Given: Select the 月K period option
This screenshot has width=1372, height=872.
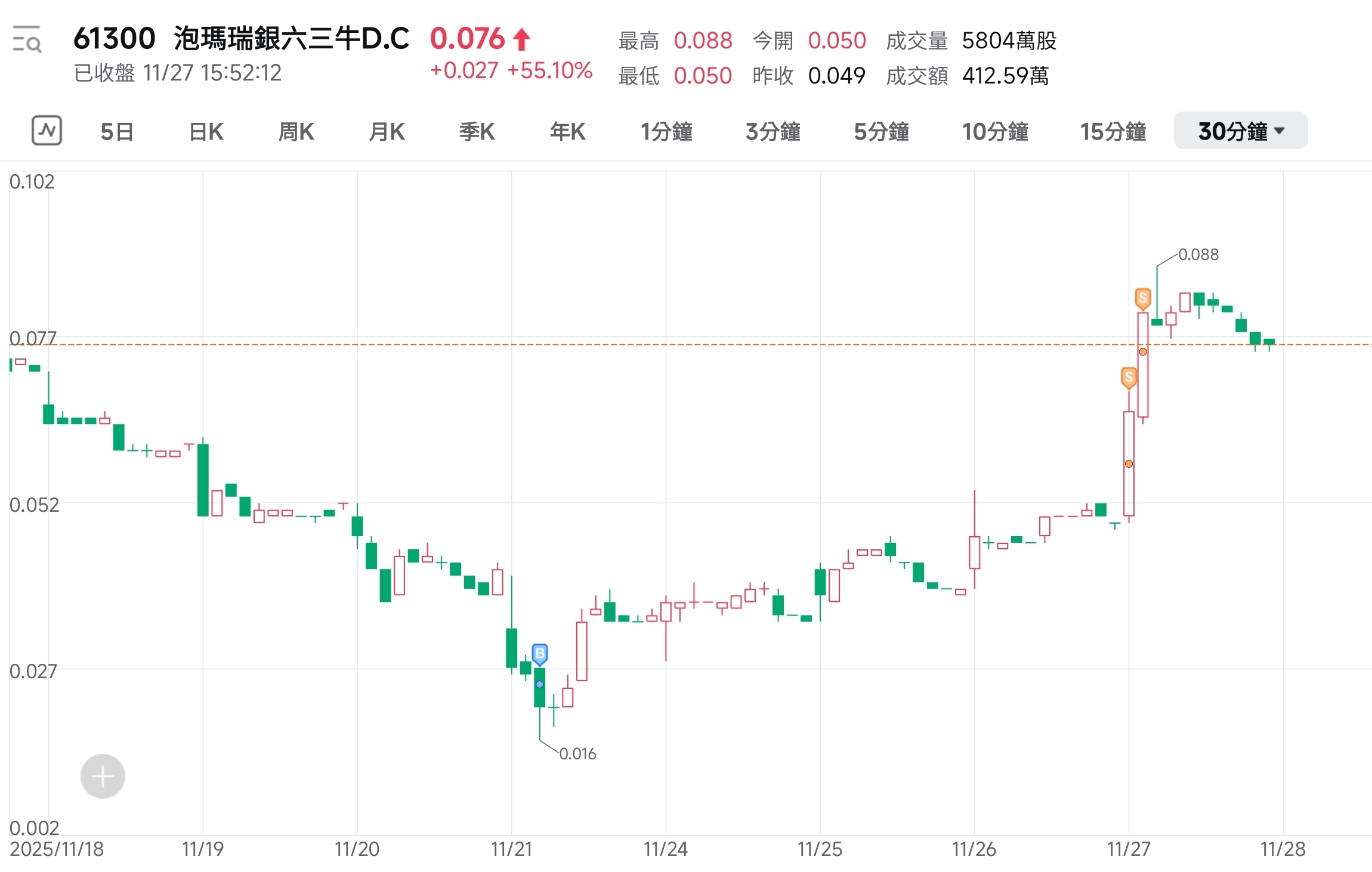Looking at the screenshot, I should tap(386, 131).
